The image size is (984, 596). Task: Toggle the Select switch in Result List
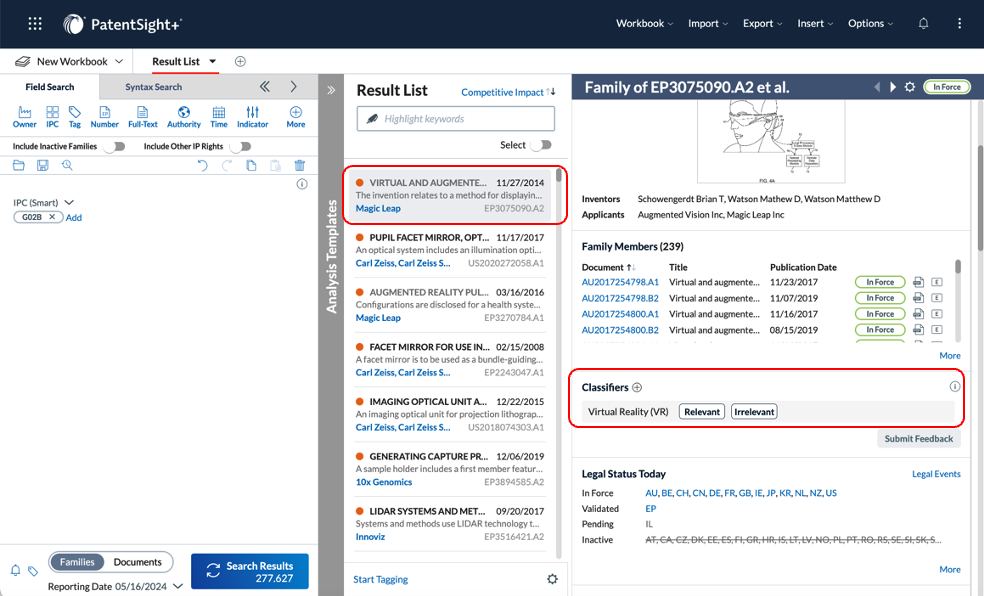tap(541, 145)
